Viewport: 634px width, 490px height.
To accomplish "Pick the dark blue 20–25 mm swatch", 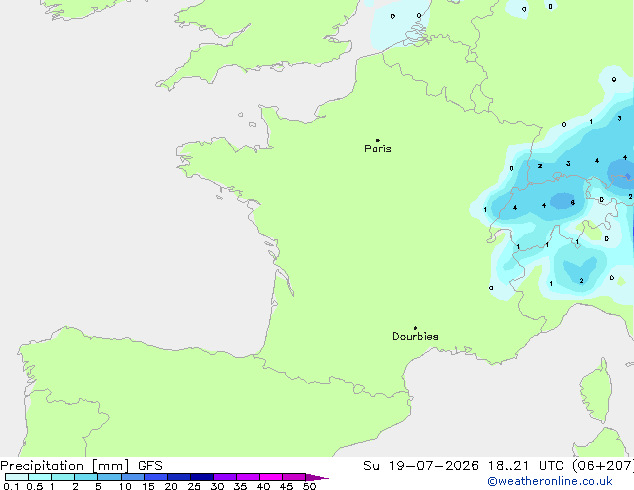I will (179, 477).
